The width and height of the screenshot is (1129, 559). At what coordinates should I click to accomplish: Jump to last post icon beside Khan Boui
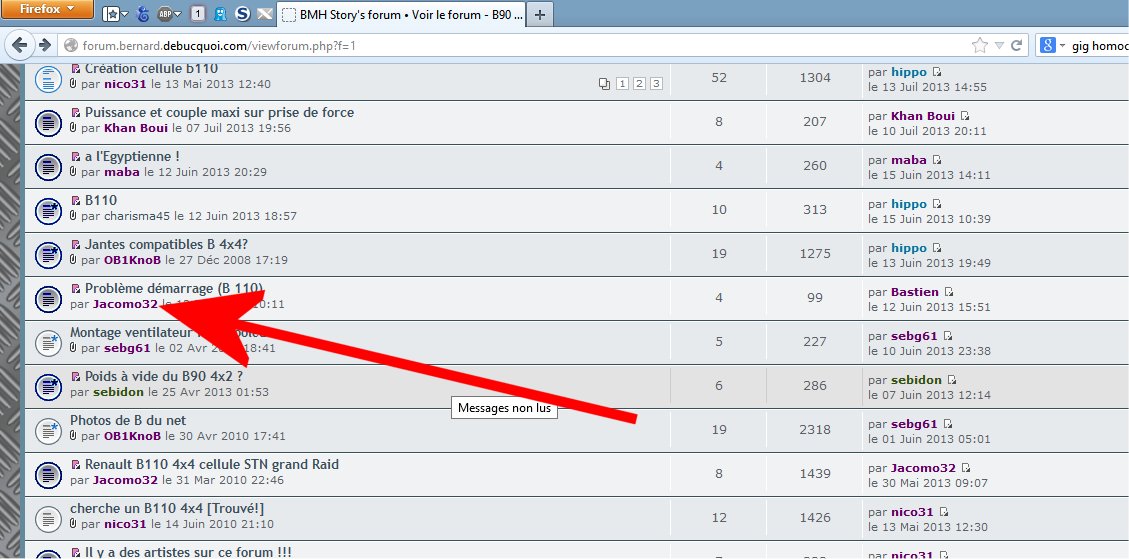965,116
